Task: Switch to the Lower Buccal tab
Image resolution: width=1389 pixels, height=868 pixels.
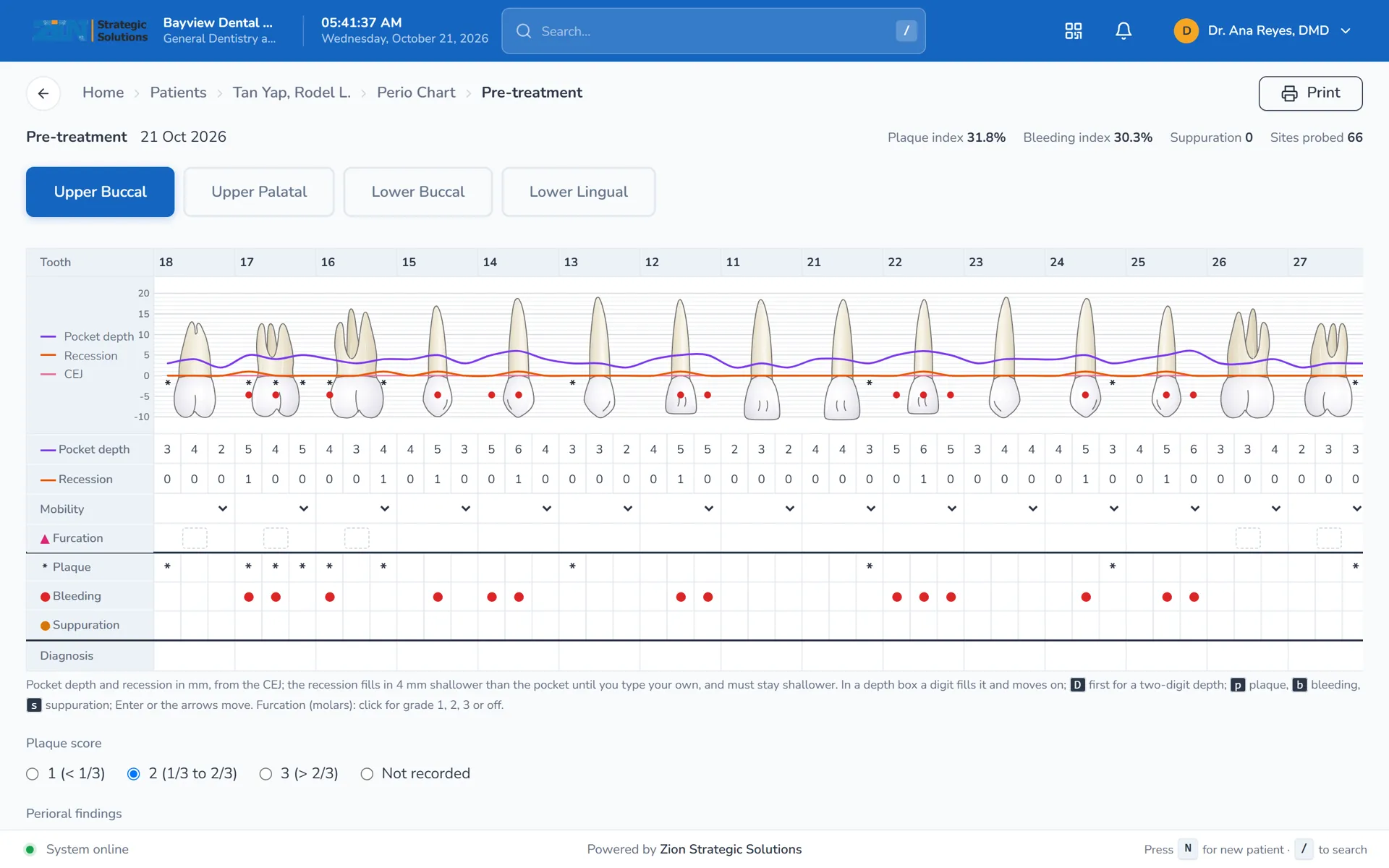Action: (418, 192)
